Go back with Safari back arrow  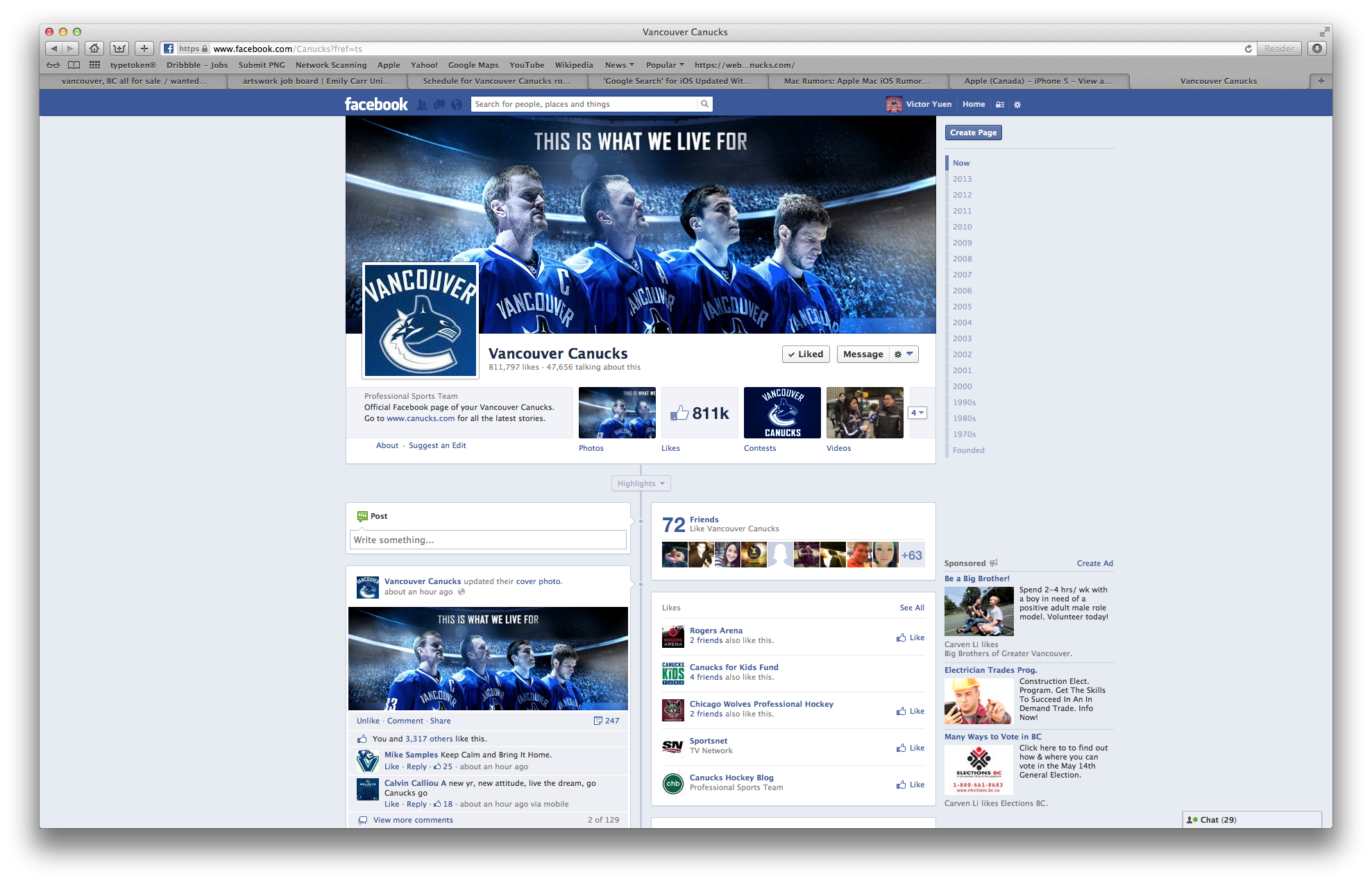coord(53,49)
